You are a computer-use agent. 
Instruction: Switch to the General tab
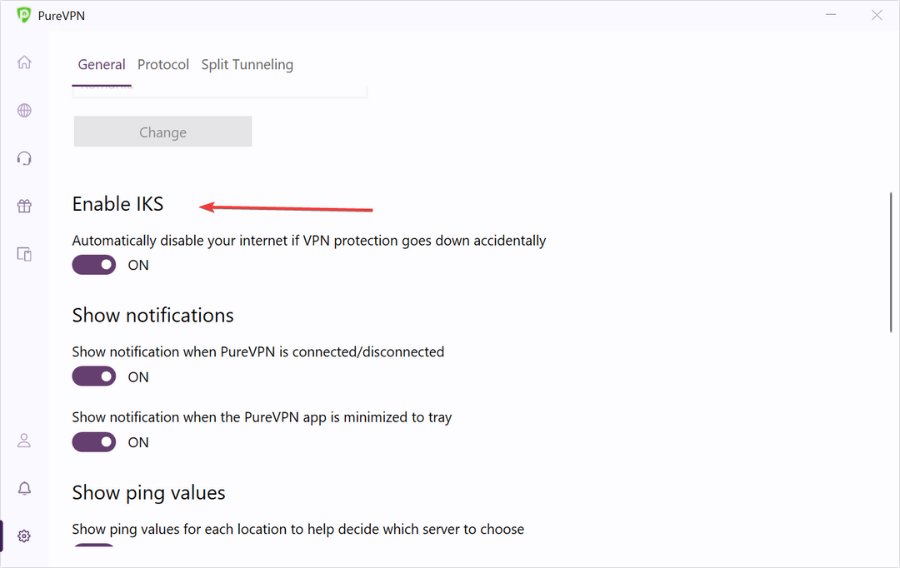click(102, 65)
